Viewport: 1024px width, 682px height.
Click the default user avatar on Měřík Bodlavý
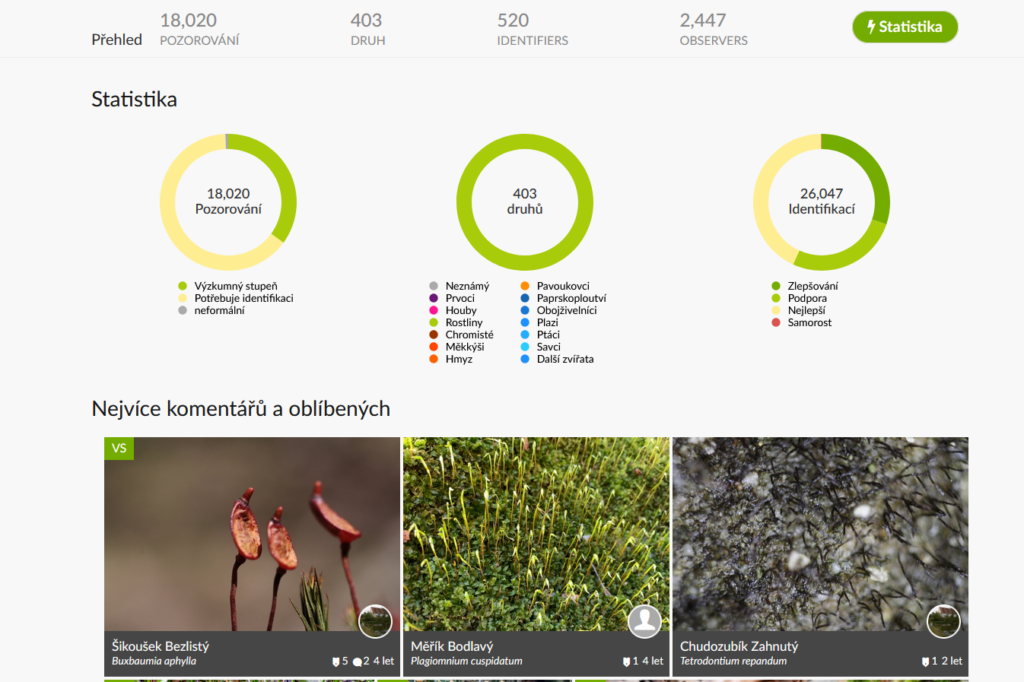point(644,621)
